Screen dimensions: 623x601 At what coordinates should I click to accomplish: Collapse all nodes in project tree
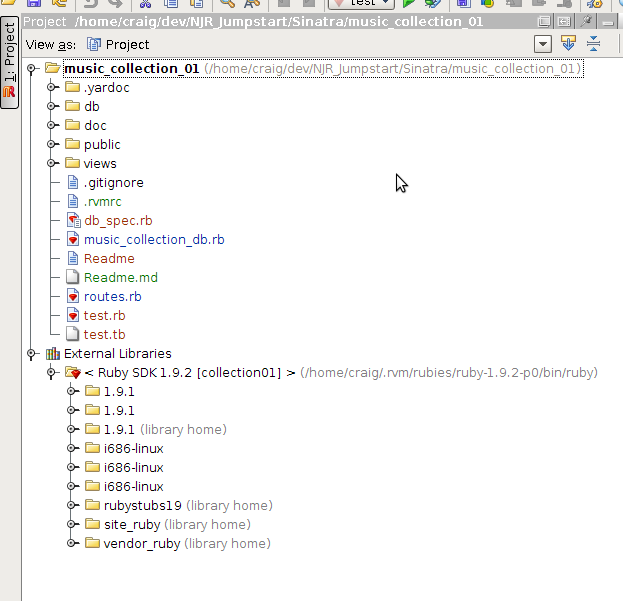coord(594,43)
